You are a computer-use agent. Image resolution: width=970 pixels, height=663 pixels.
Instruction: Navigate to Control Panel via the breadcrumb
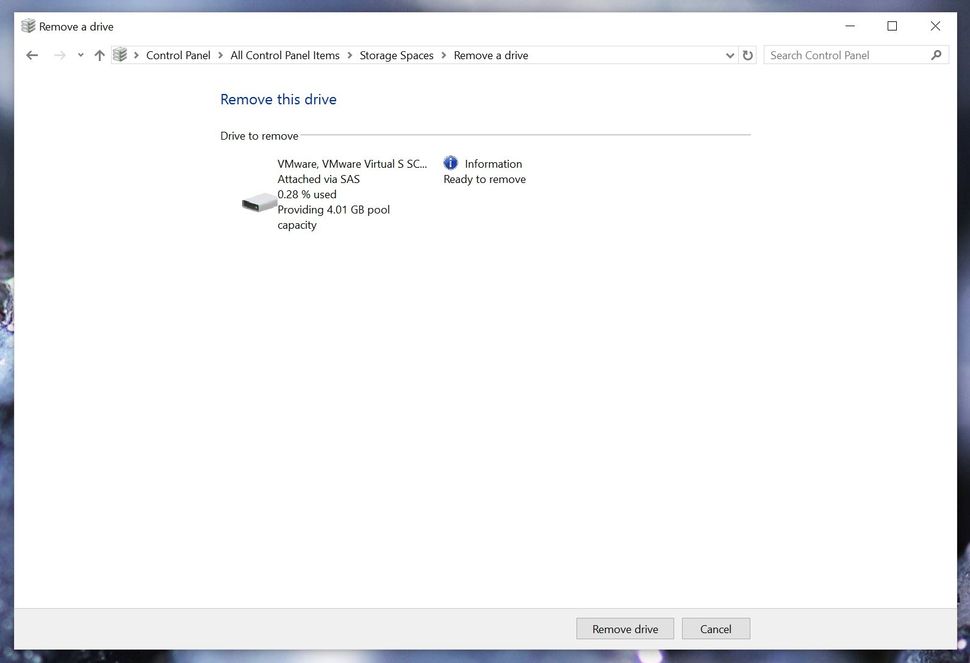(x=178, y=55)
